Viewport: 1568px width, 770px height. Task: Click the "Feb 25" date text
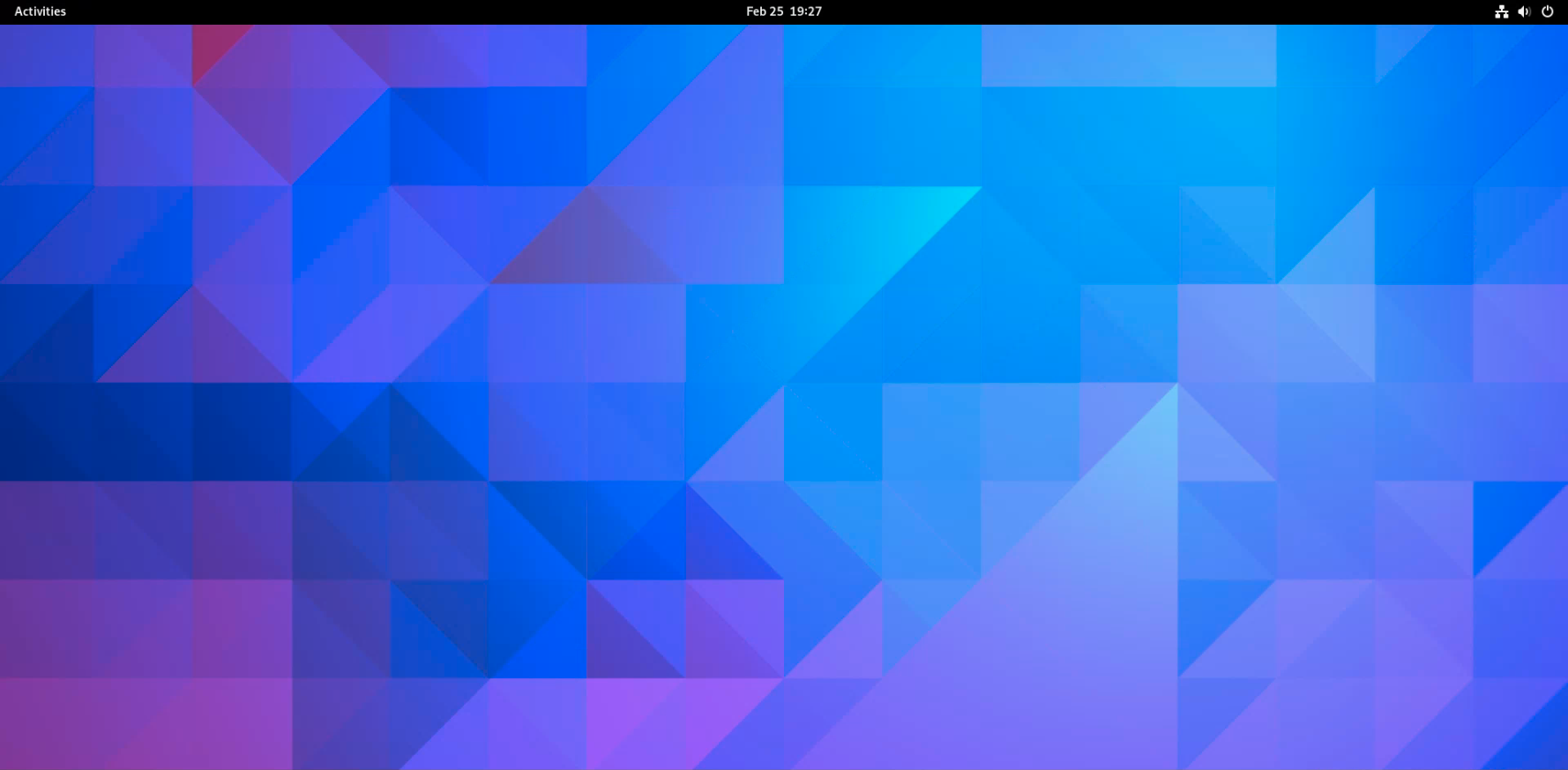pos(764,11)
